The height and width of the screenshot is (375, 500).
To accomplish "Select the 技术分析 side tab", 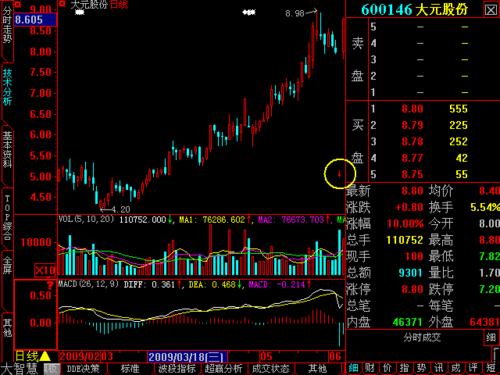I will [7, 87].
